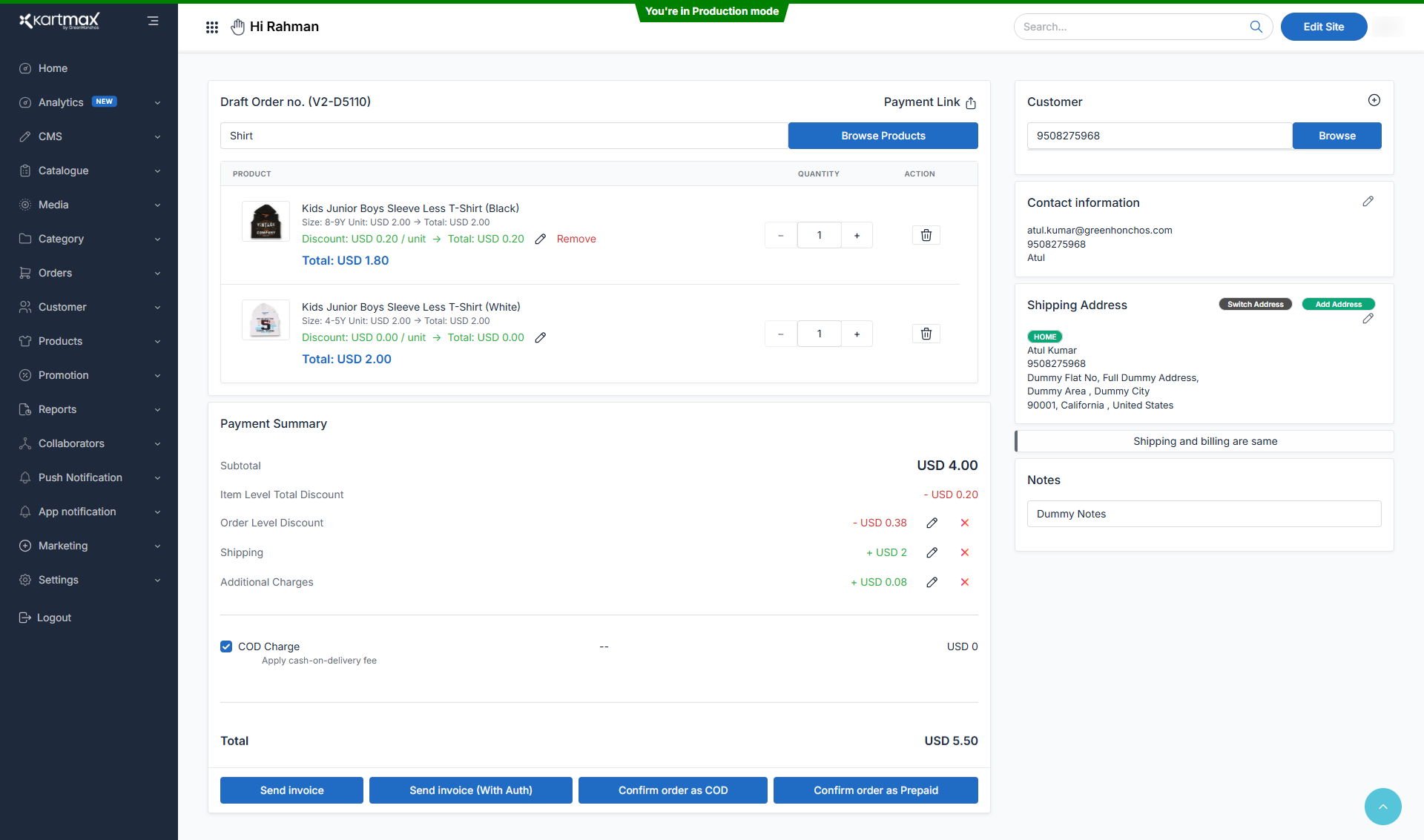Click the Dummy Notes input field
1424x840 pixels.
[1203, 514]
